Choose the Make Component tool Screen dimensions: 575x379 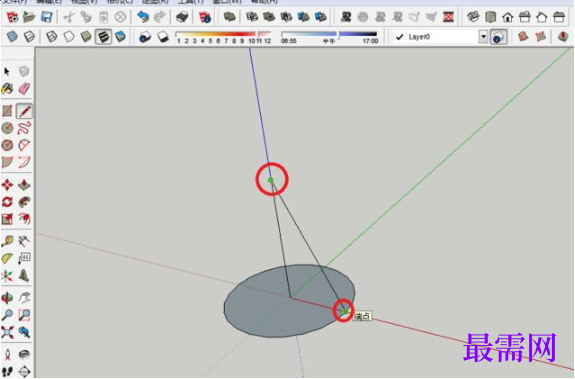(x=24, y=71)
